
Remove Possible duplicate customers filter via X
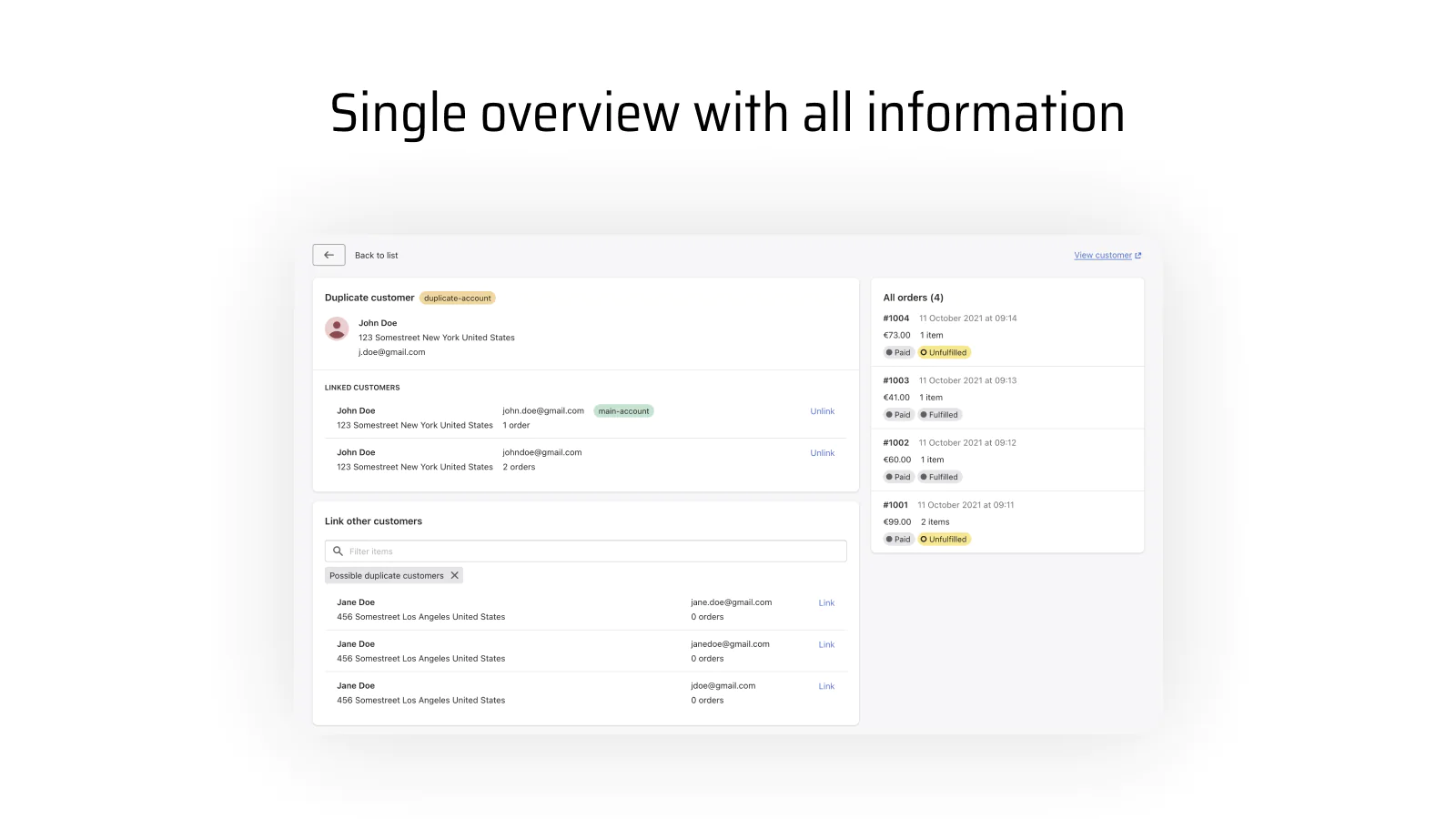point(454,575)
